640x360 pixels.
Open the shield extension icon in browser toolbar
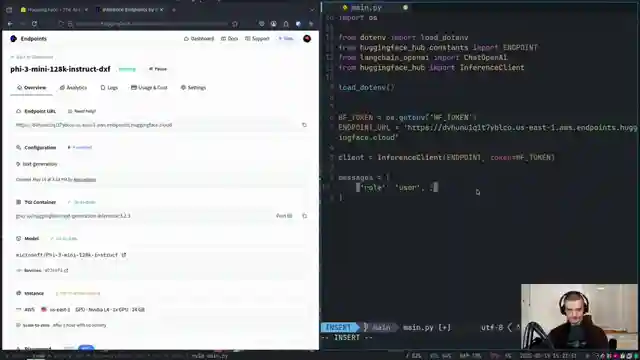[x=262, y=24]
